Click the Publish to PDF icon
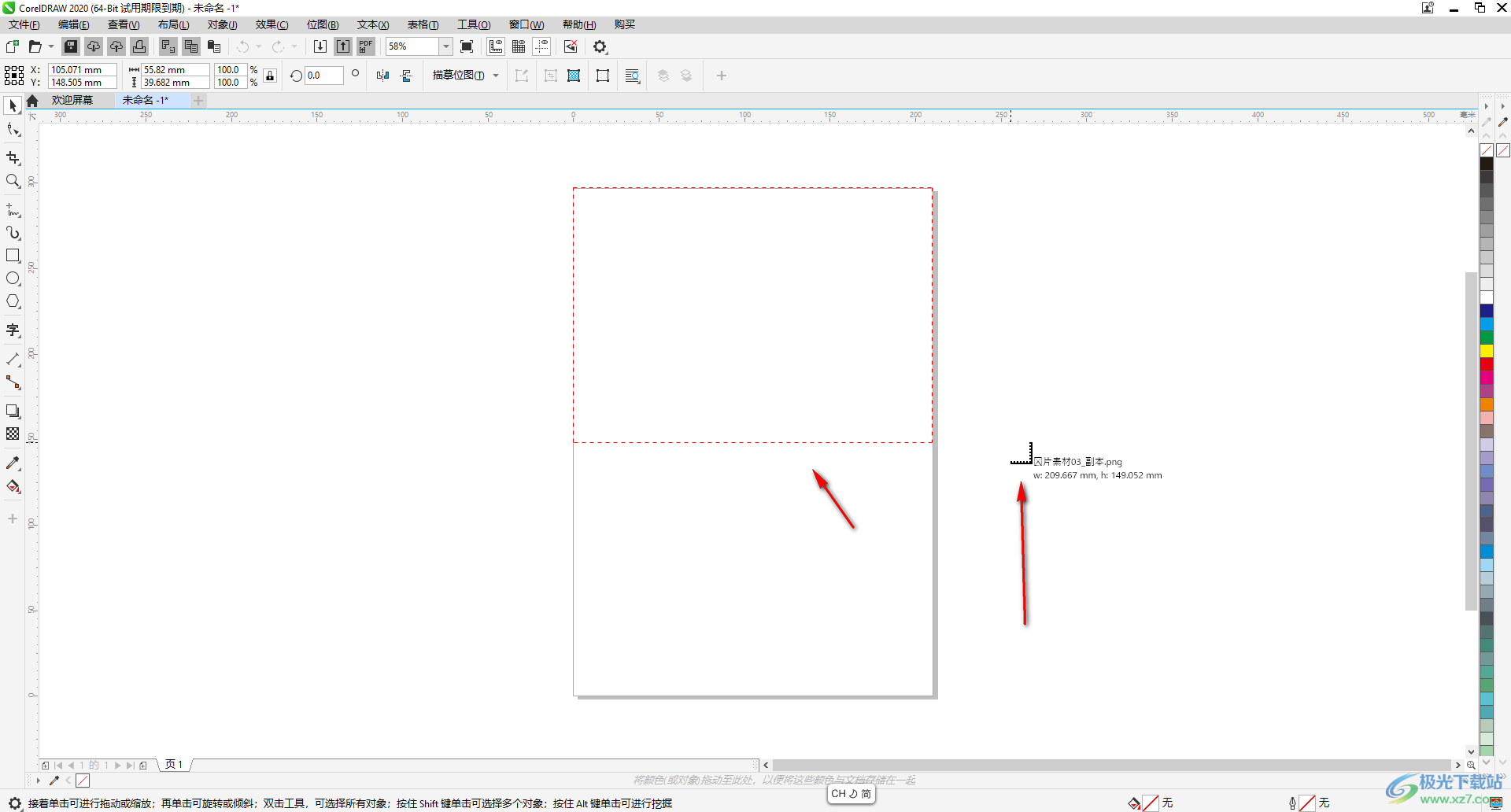Screen dimensions: 1511x812 (366, 46)
